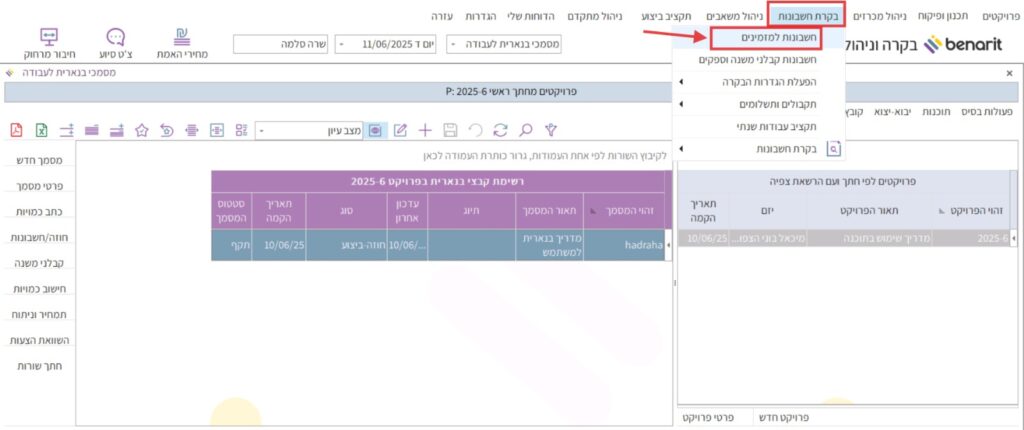Click the PDF export icon
Viewport: 1024px width, 430px height.
point(16,130)
